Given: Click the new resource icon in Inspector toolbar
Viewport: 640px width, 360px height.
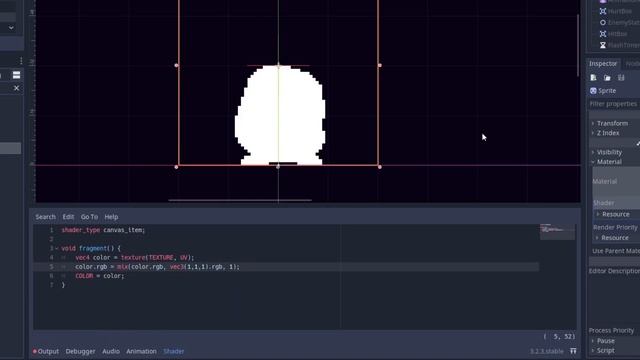Looking at the screenshot, I should pos(593,78).
